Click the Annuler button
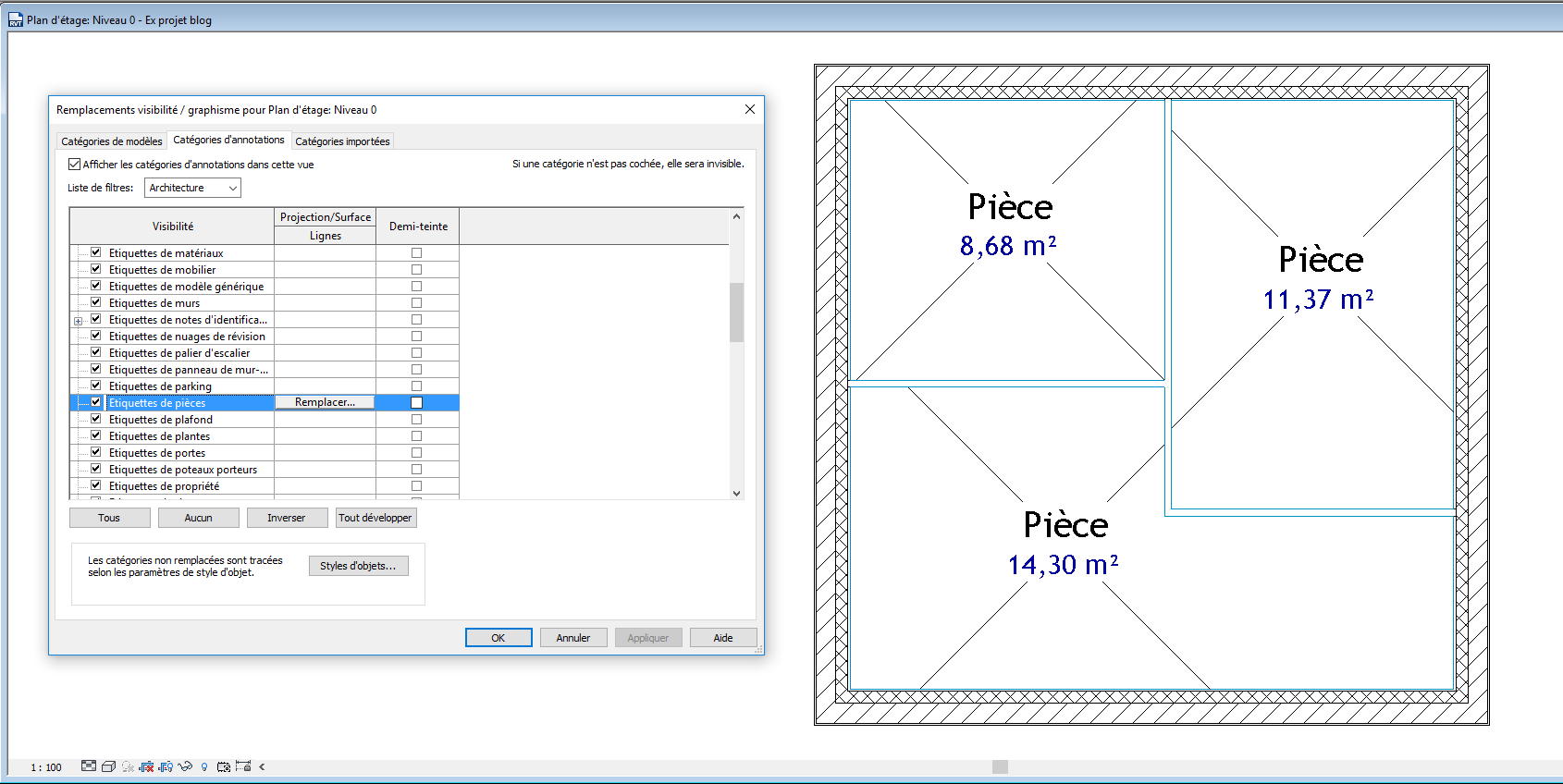This screenshot has width=1563, height=784. point(573,638)
